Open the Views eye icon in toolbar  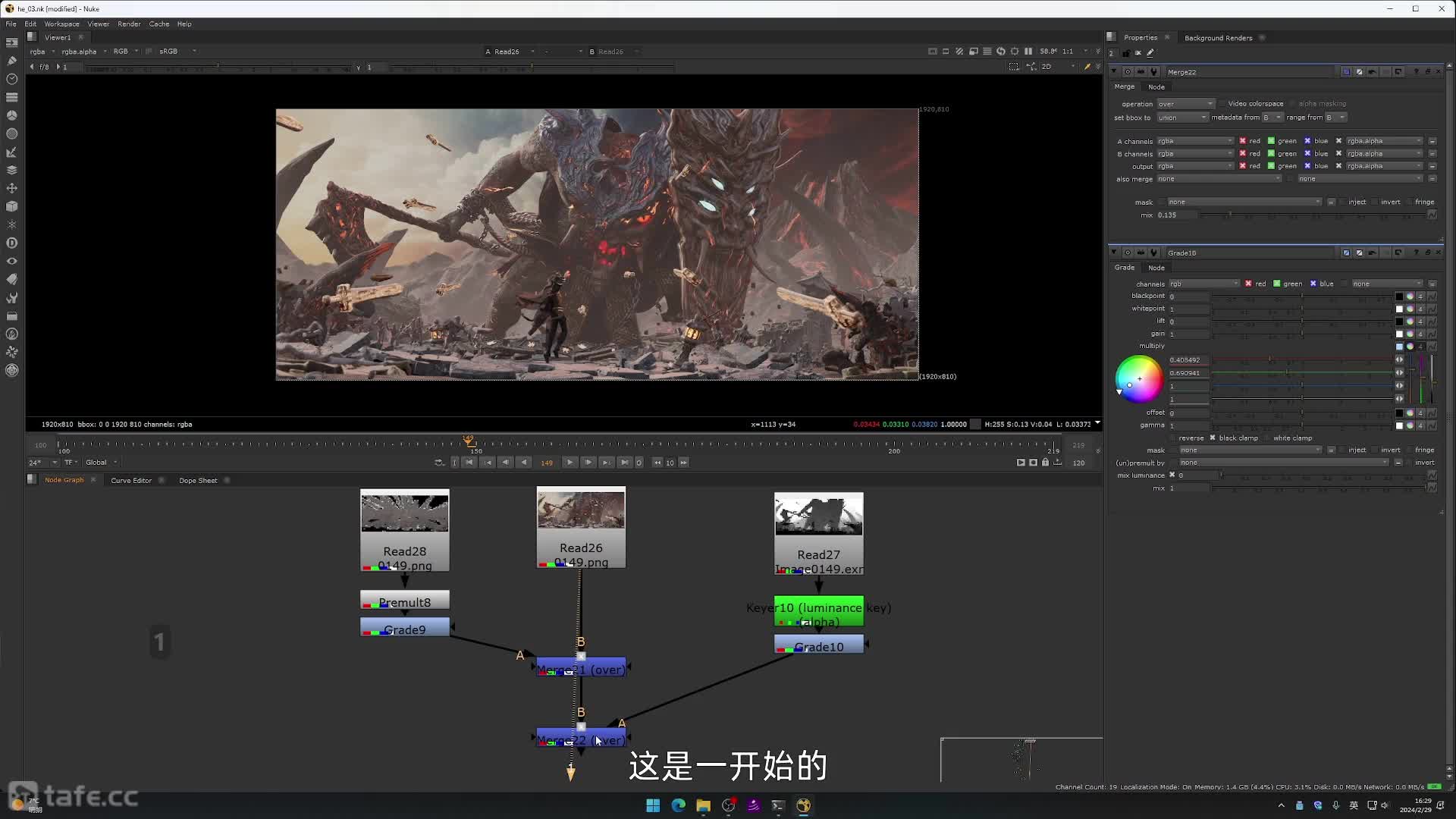coord(11,261)
